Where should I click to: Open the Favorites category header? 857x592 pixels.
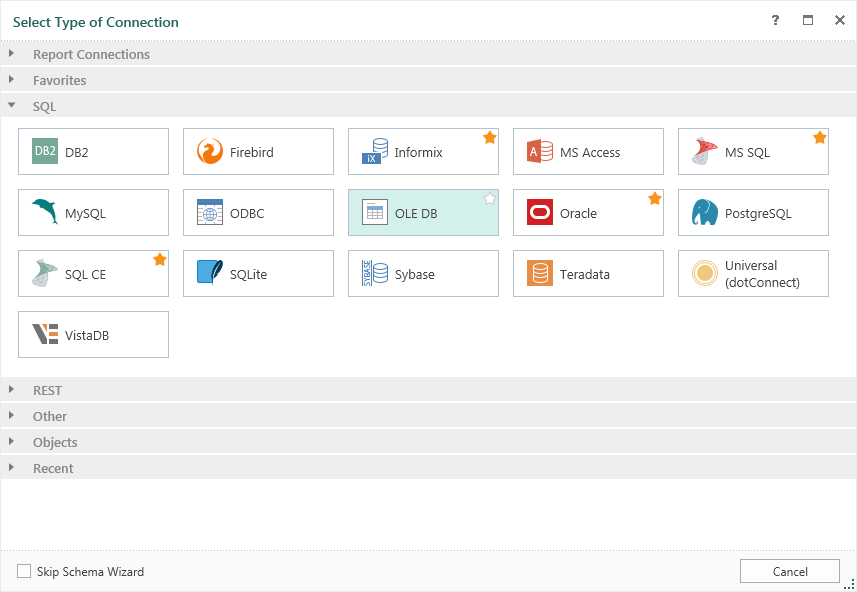(x=60, y=80)
